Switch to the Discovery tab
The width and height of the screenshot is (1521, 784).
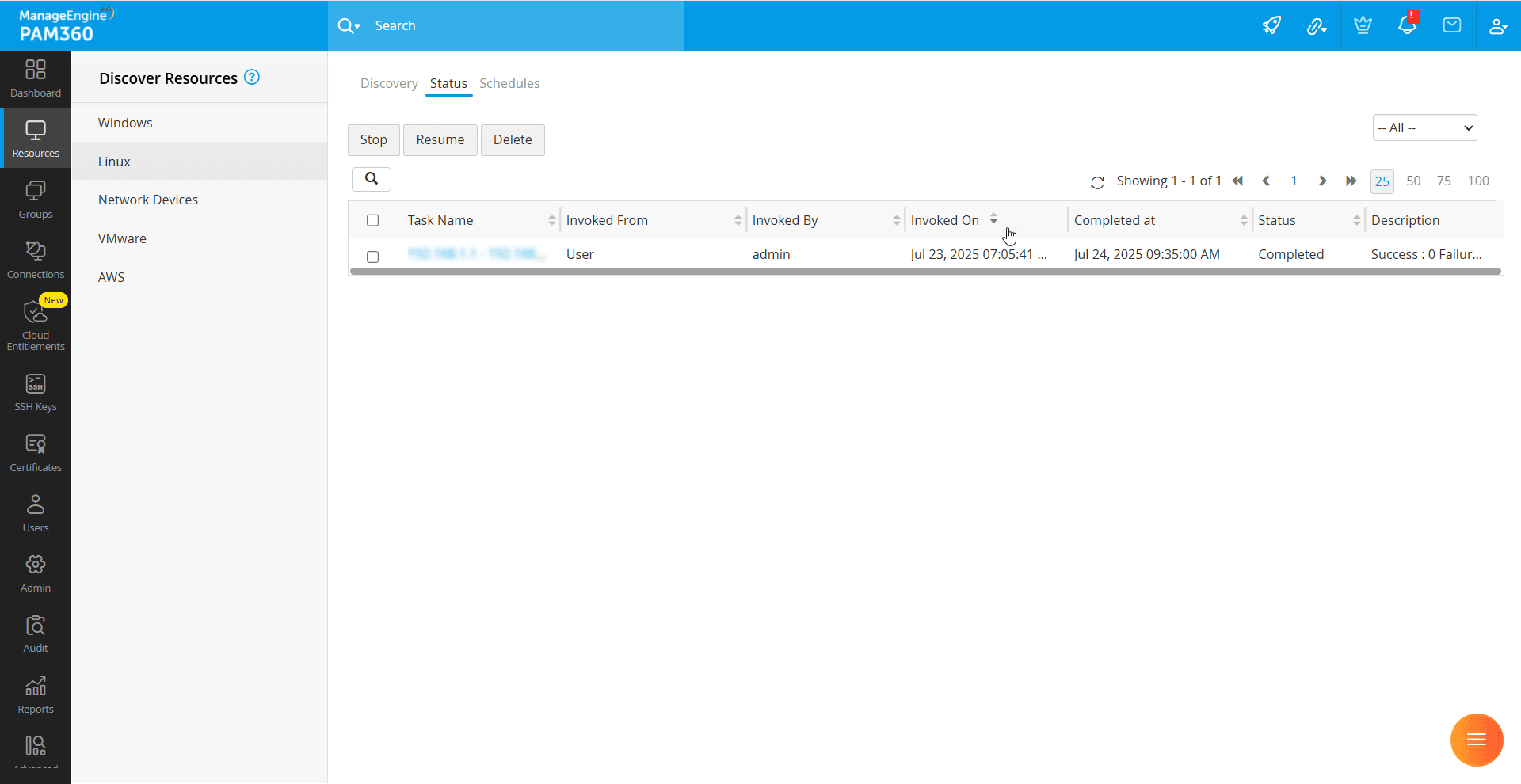point(389,84)
